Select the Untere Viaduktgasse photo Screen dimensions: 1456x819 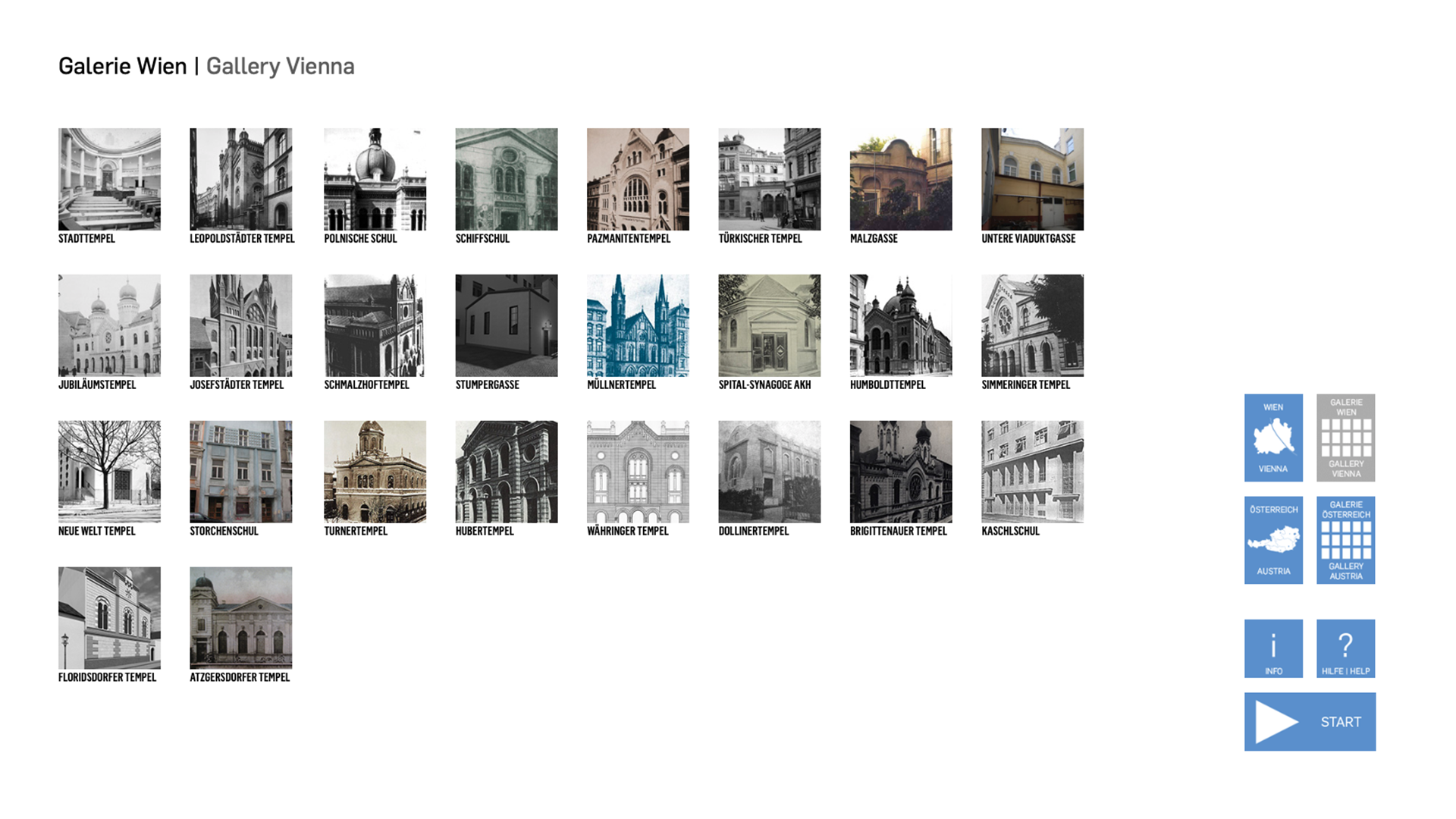(x=1032, y=179)
